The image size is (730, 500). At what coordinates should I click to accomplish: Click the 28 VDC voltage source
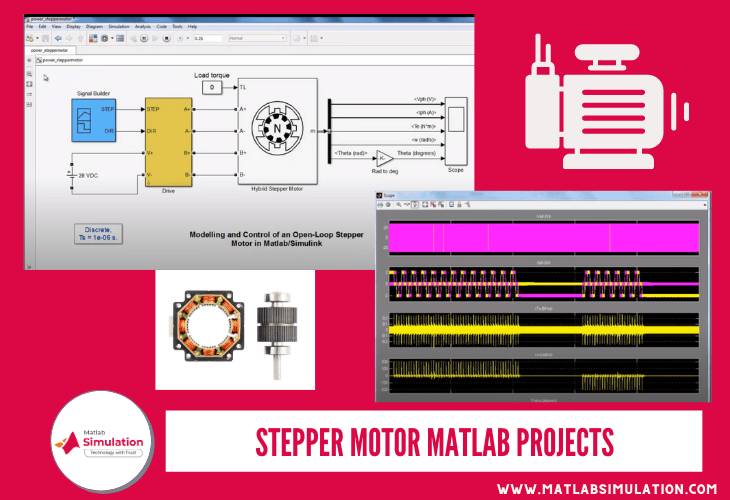point(72,176)
